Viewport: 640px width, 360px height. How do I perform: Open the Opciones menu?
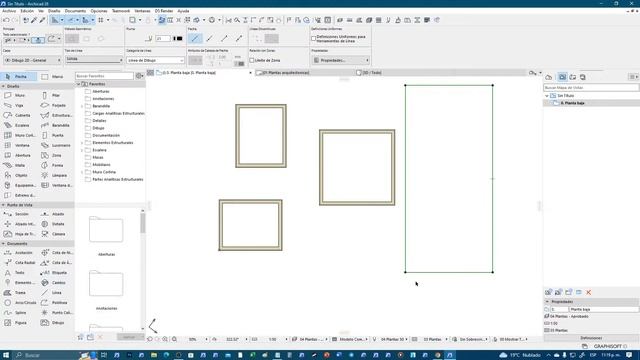tap(99, 11)
